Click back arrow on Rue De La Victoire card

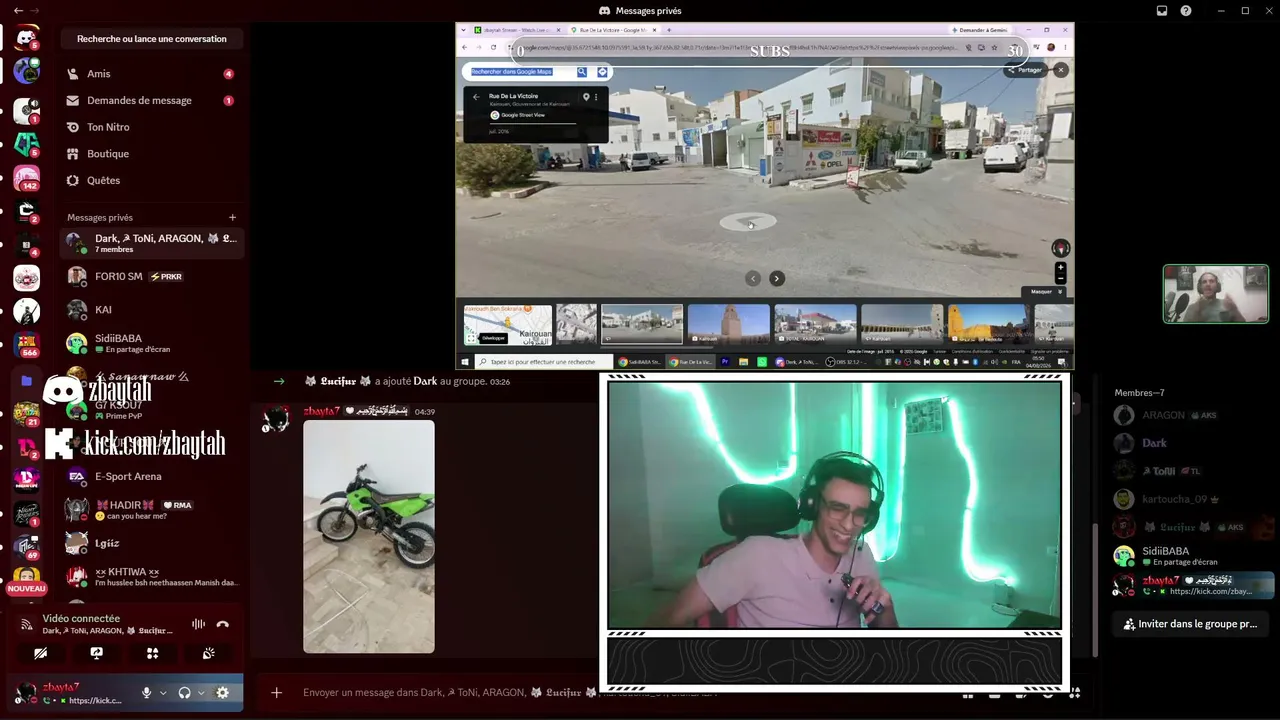click(476, 97)
